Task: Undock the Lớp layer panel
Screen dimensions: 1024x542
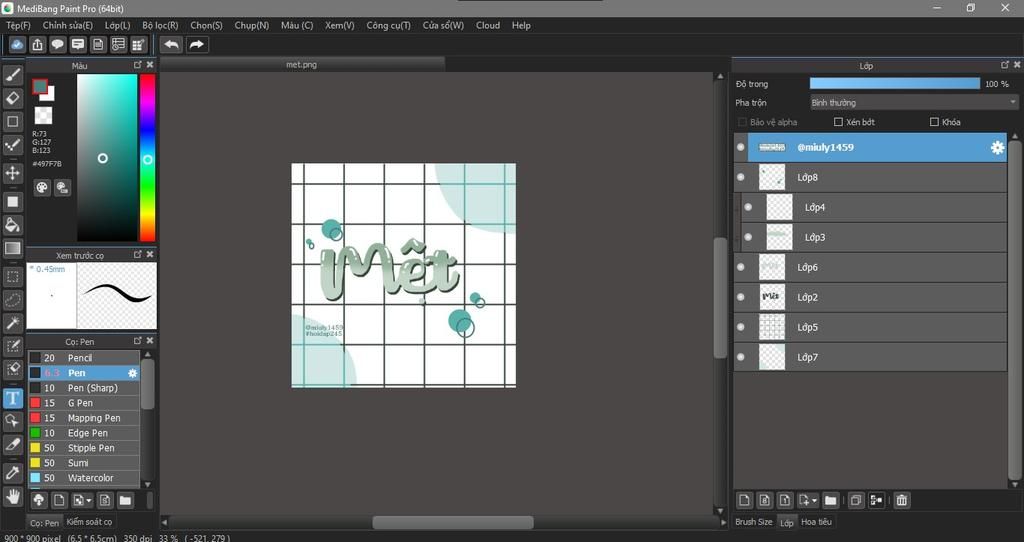Action: [1005, 65]
